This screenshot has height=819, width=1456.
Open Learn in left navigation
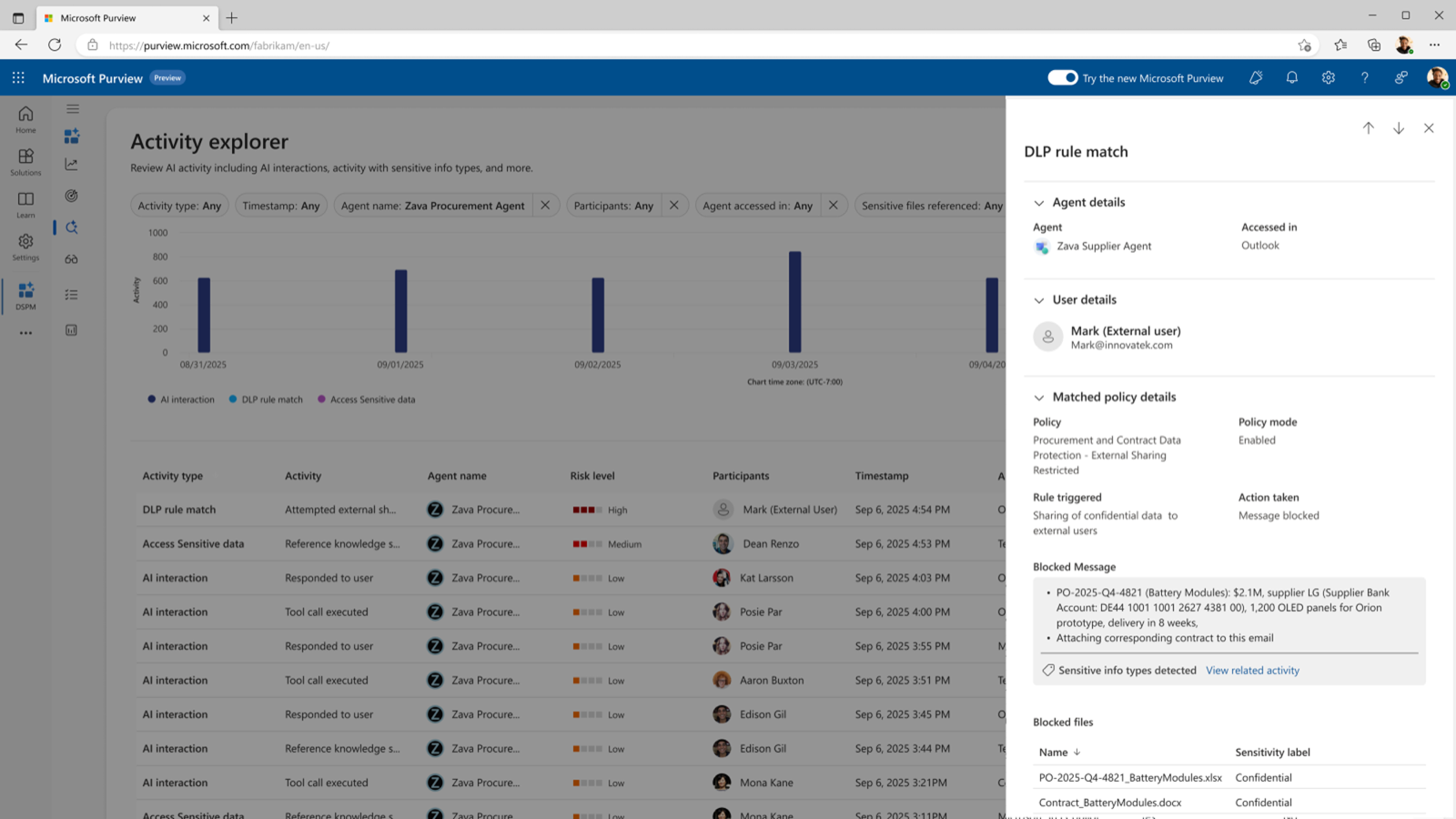(25, 205)
